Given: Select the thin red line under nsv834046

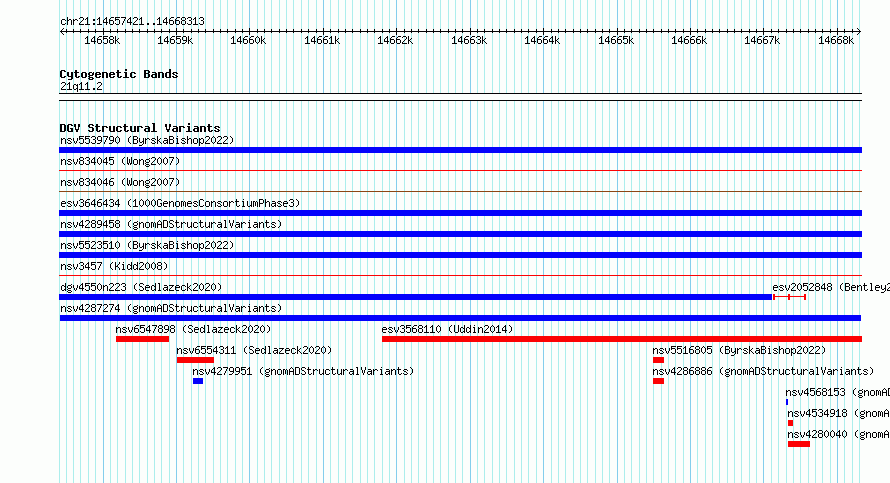Looking at the screenshot, I should (460, 191).
